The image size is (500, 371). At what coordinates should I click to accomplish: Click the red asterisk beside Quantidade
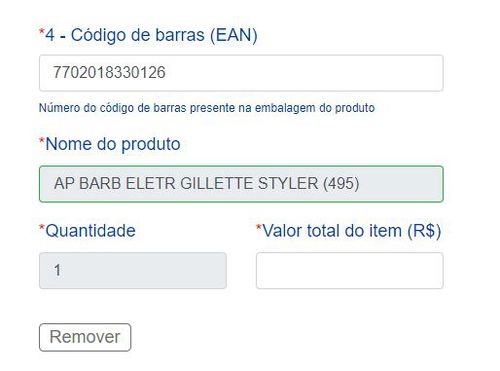tap(42, 228)
